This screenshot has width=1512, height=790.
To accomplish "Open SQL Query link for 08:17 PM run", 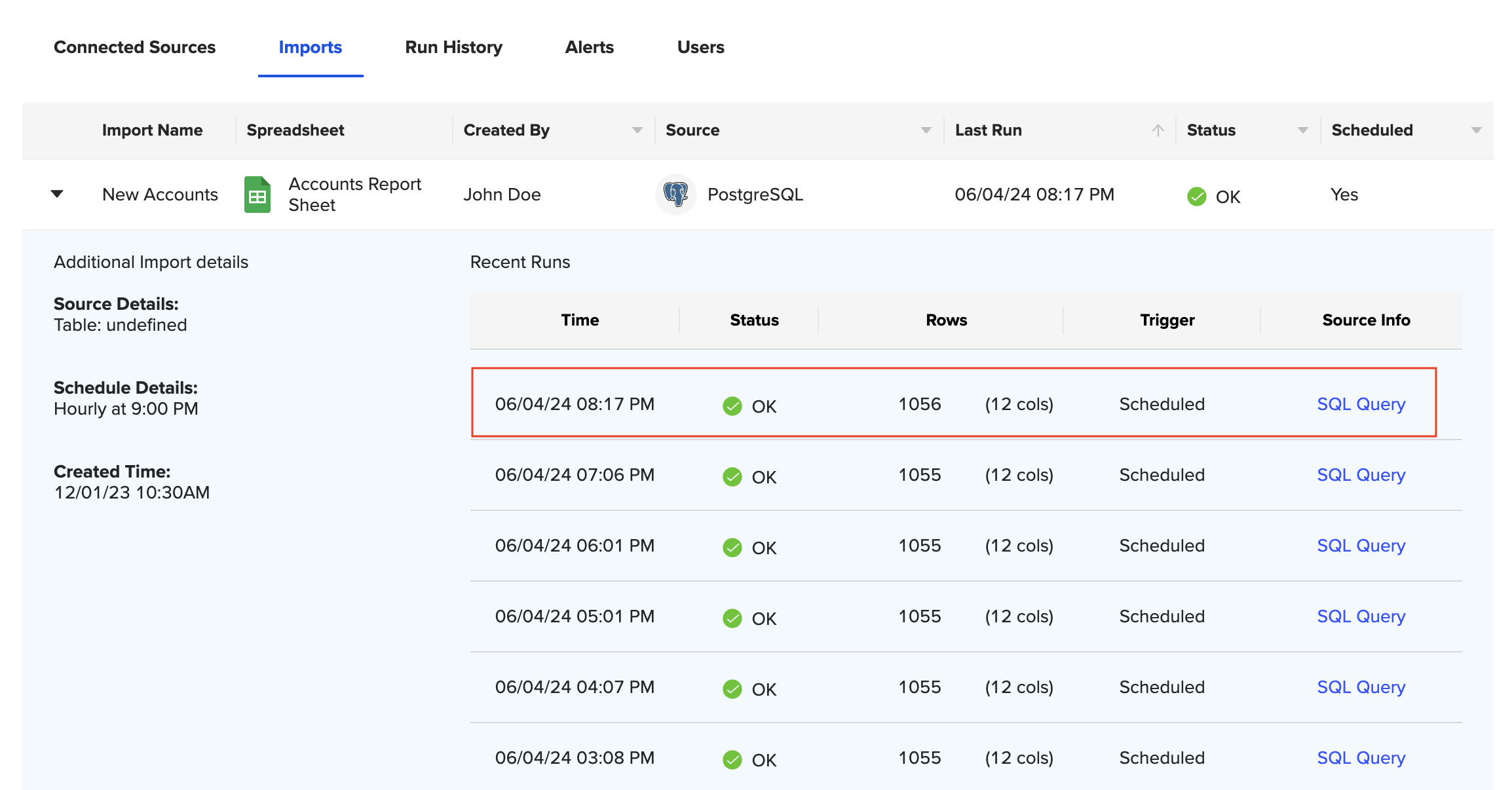I will [x=1361, y=404].
